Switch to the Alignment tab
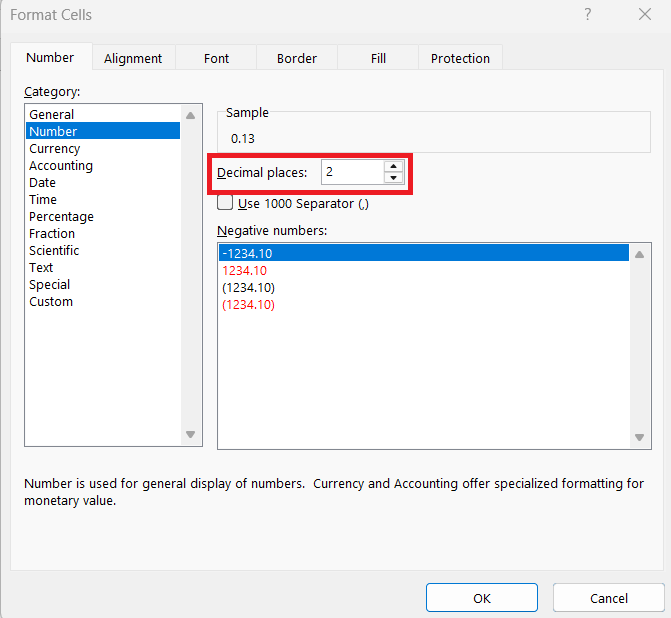Image resolution: width=671 pixels, height=618 pixels. (x=133, y=58)
